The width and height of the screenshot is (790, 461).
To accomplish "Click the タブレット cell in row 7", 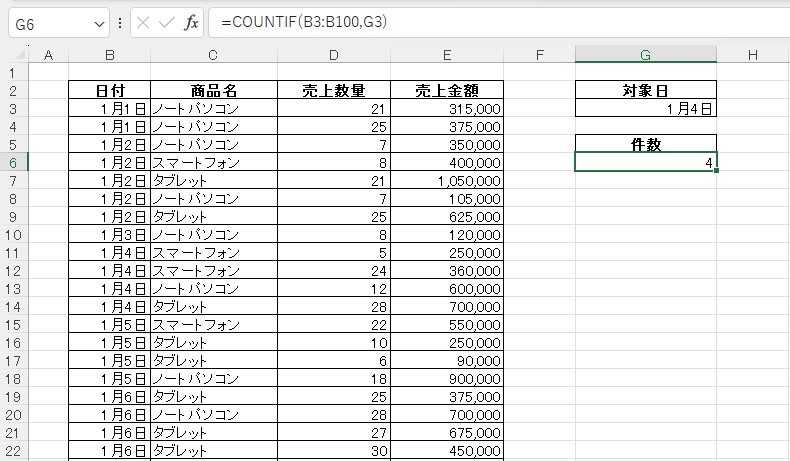I will coord(214,180).
